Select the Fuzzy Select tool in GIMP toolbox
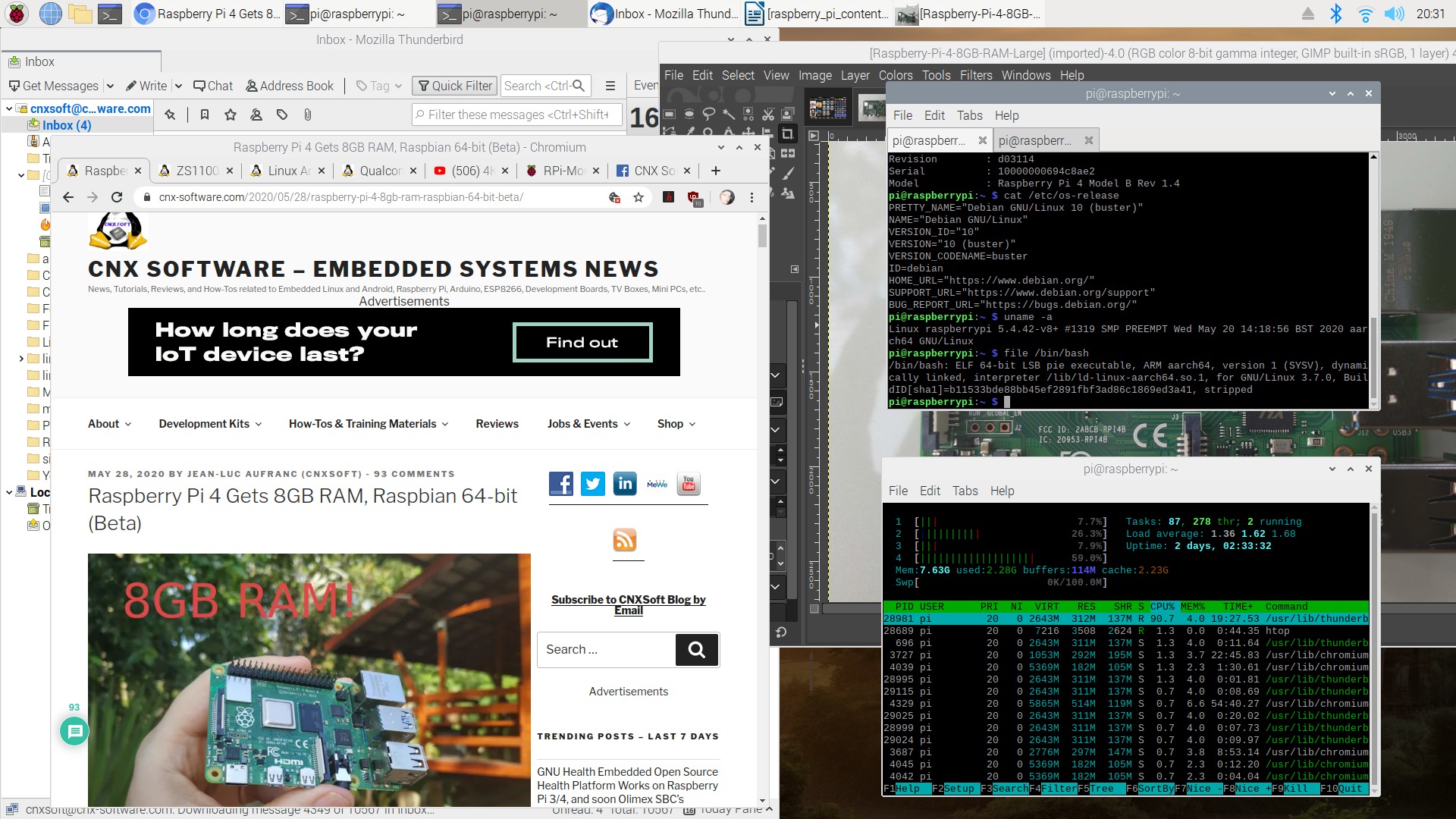 tap(729, 115)
